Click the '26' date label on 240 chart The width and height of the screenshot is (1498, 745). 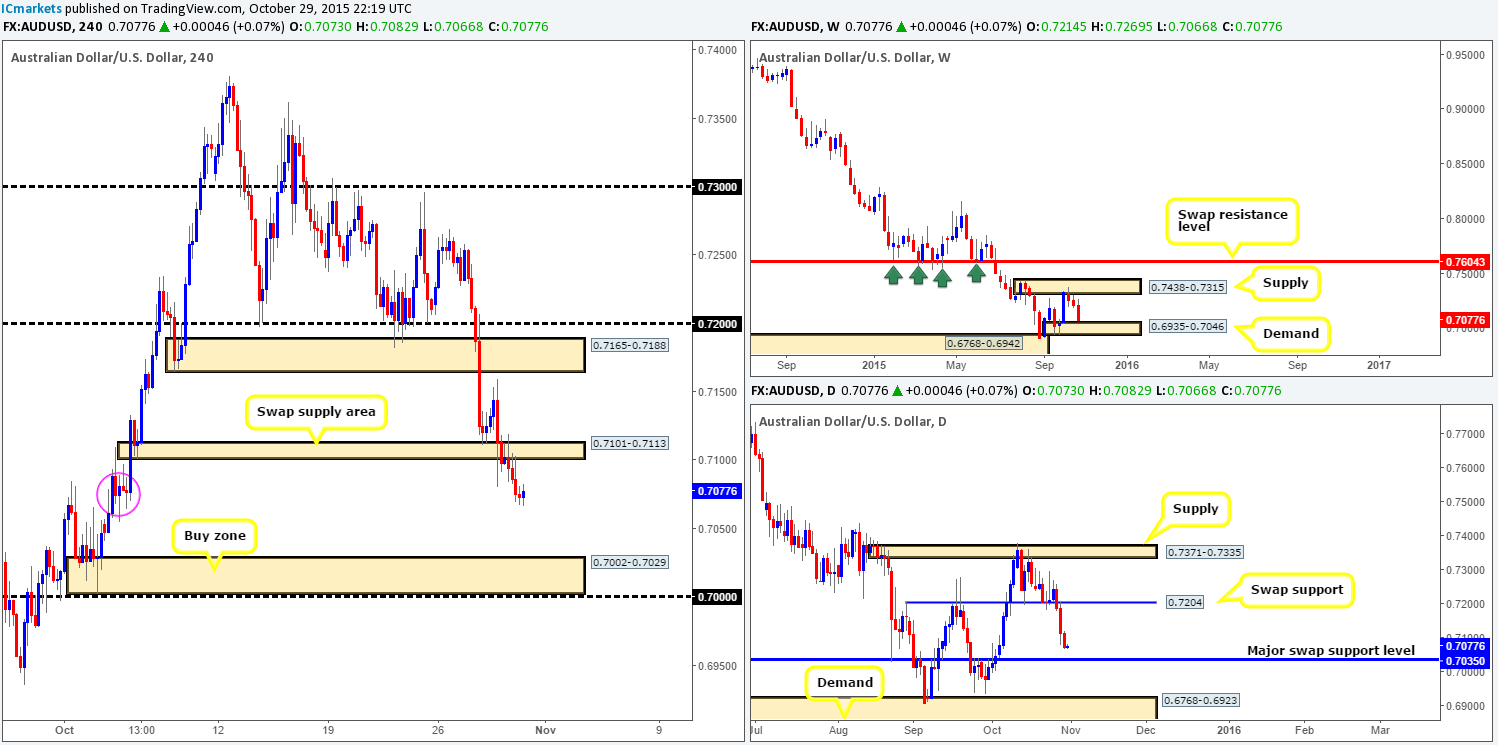coord(438,729)
